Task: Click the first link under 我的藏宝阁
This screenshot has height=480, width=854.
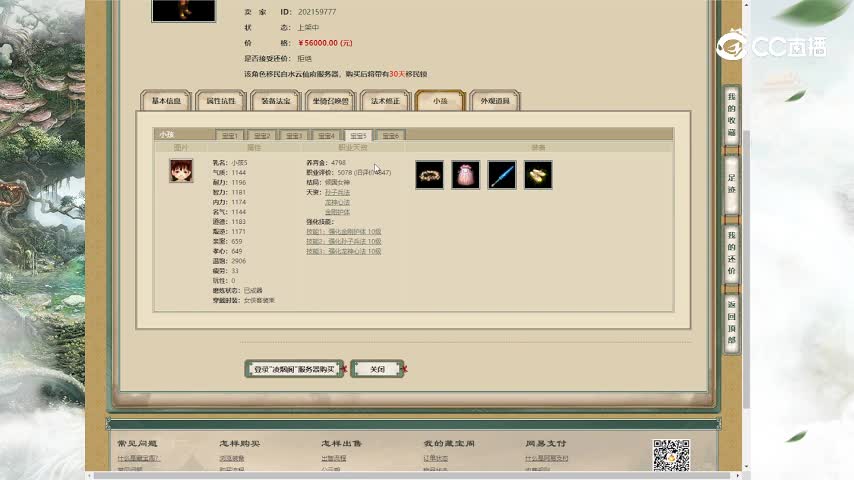Action: point(436,459)
